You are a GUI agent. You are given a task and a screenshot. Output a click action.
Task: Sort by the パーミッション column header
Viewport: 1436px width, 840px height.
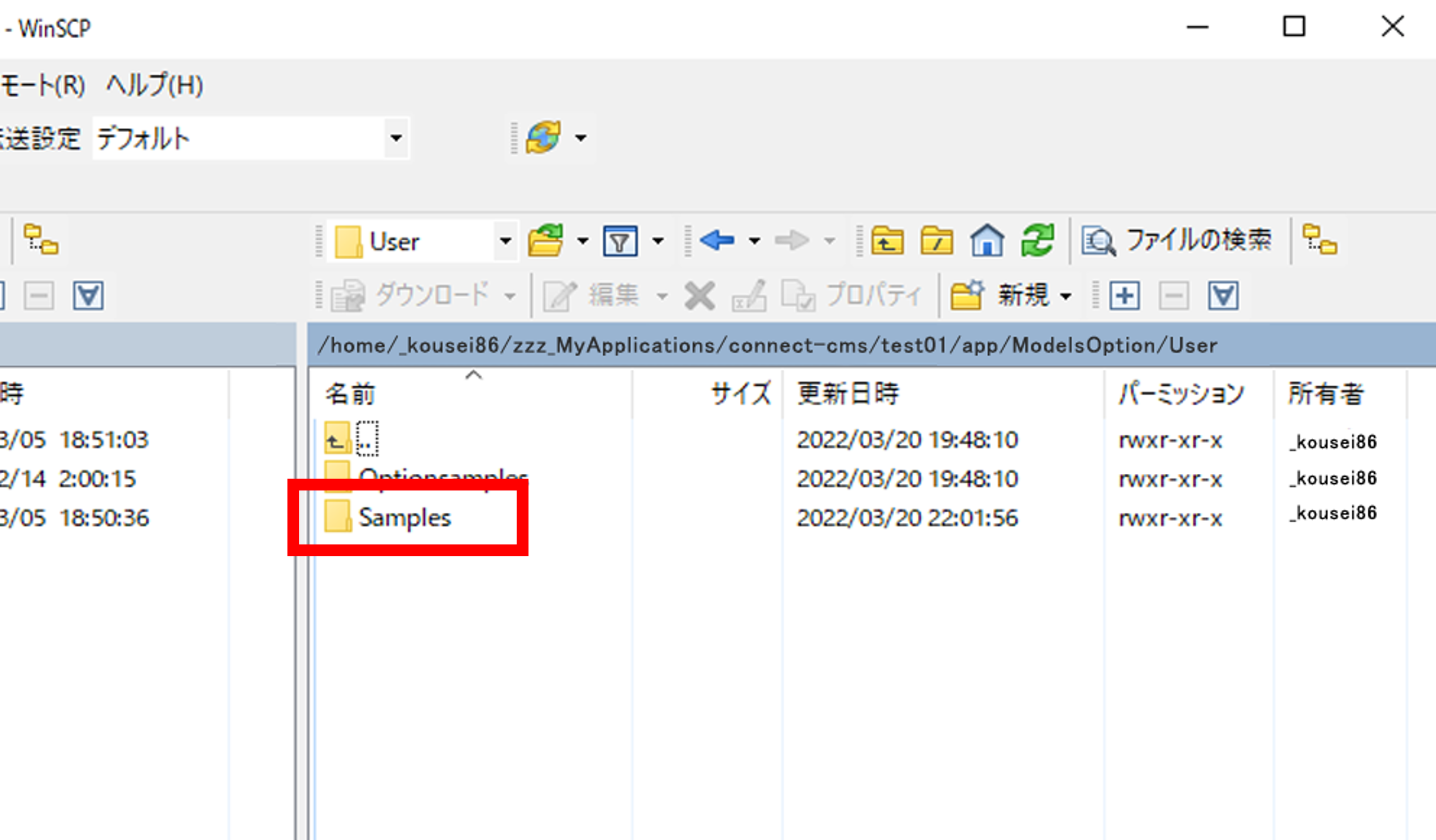[x=1189, y=394]
